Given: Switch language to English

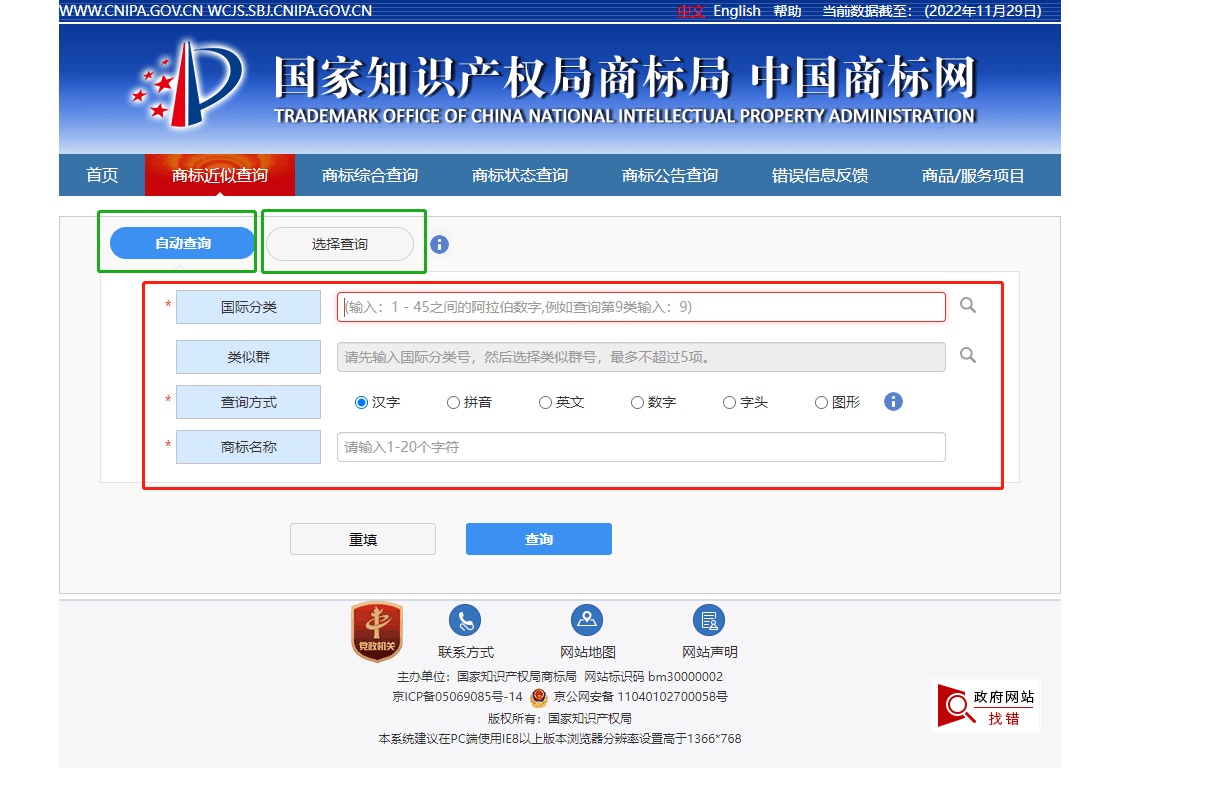Looking at the screenshot, I should click(737, 11).
